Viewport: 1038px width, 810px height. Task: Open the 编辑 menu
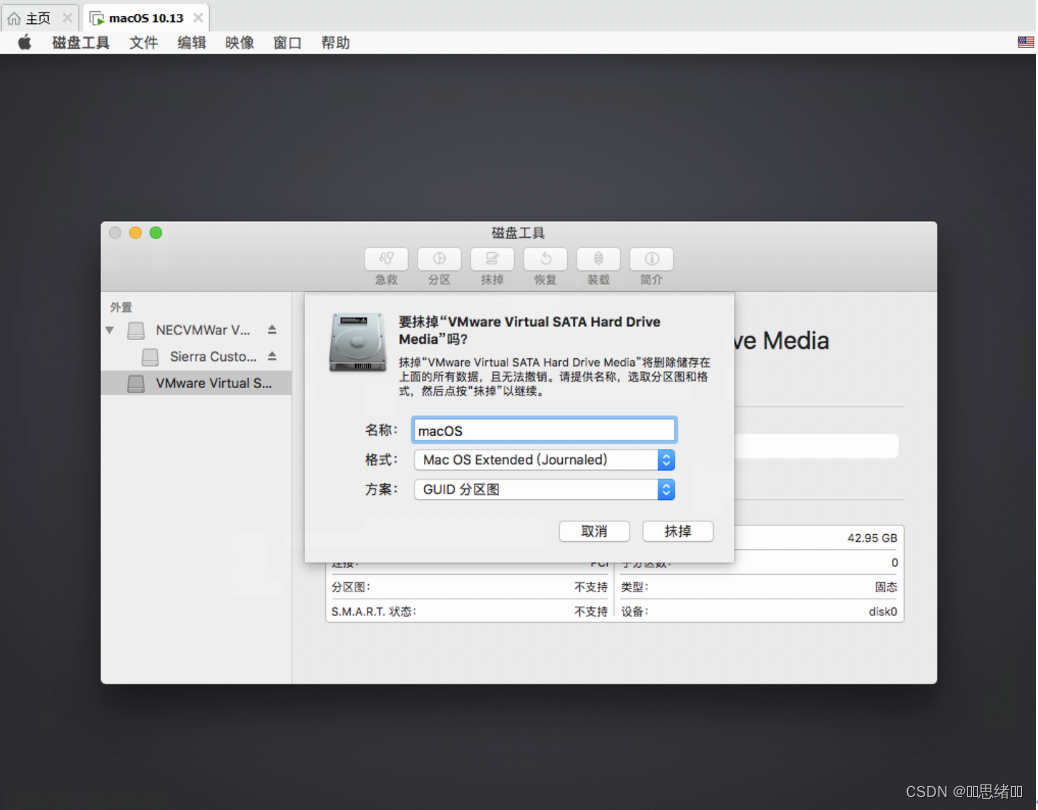[192, 43]
